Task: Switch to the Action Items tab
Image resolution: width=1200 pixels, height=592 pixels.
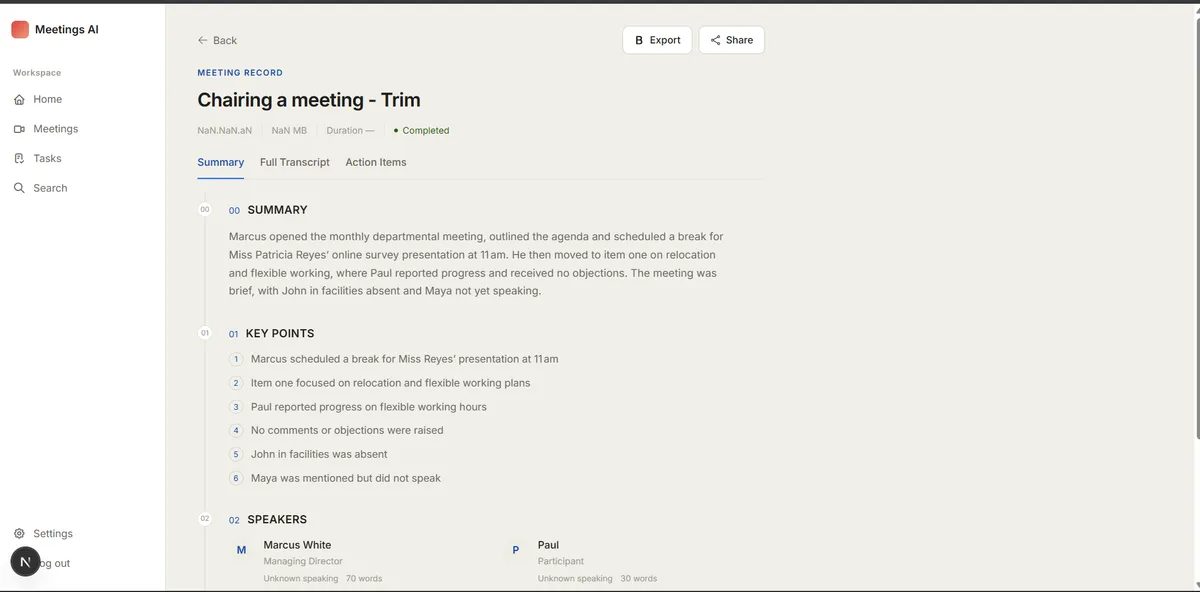Action: 376,162
